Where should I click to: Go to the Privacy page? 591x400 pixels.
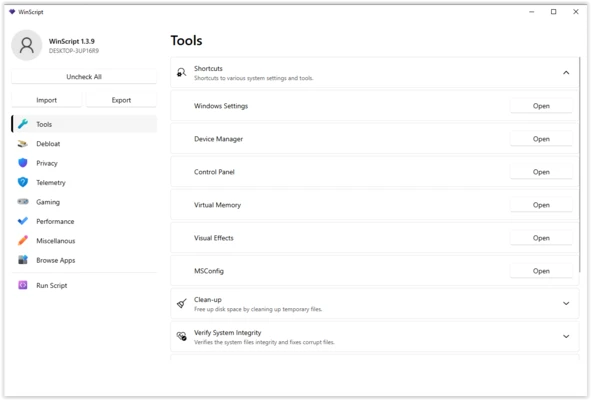(84, 163)
